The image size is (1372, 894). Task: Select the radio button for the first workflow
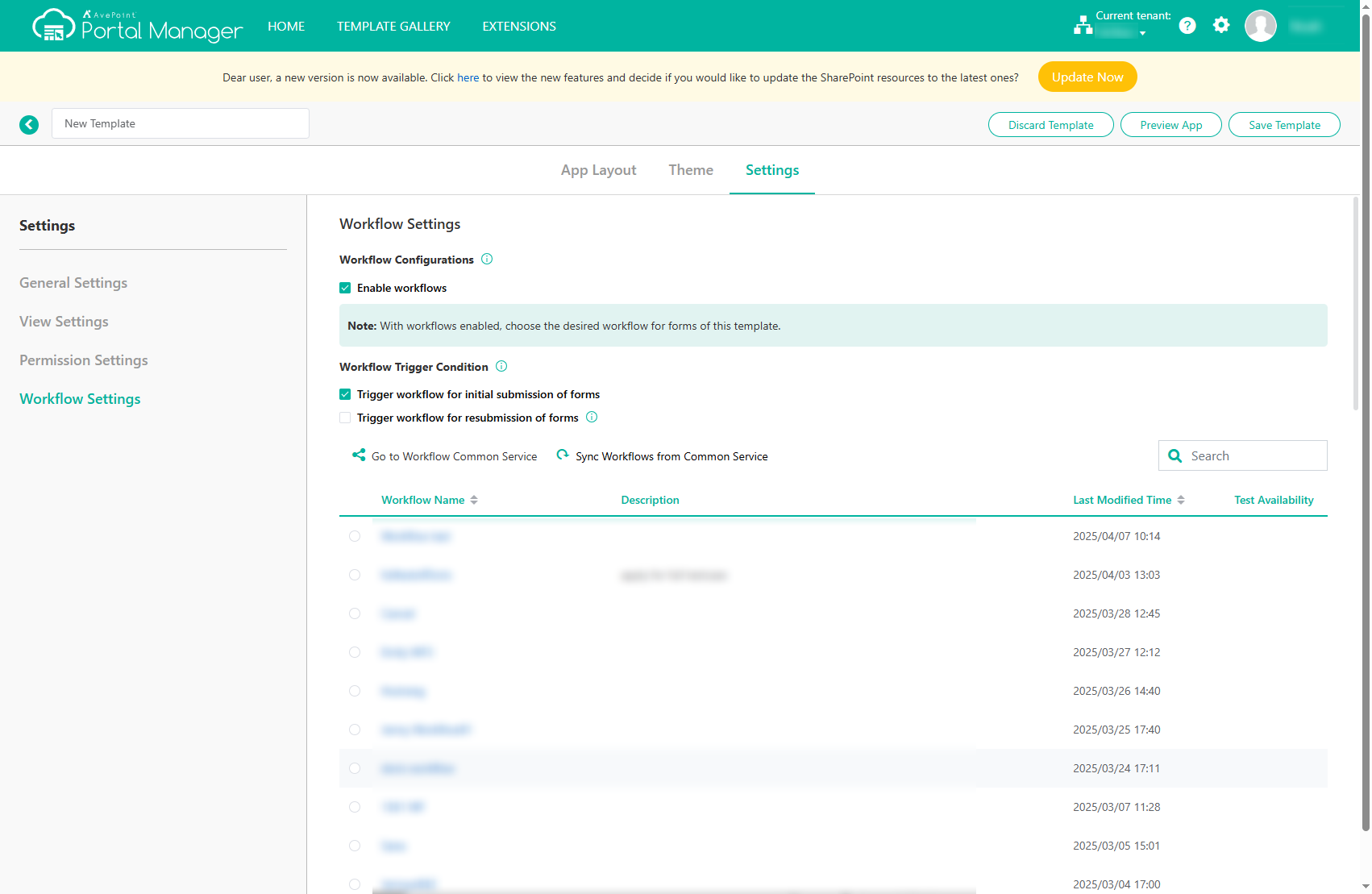coord(355,535)
